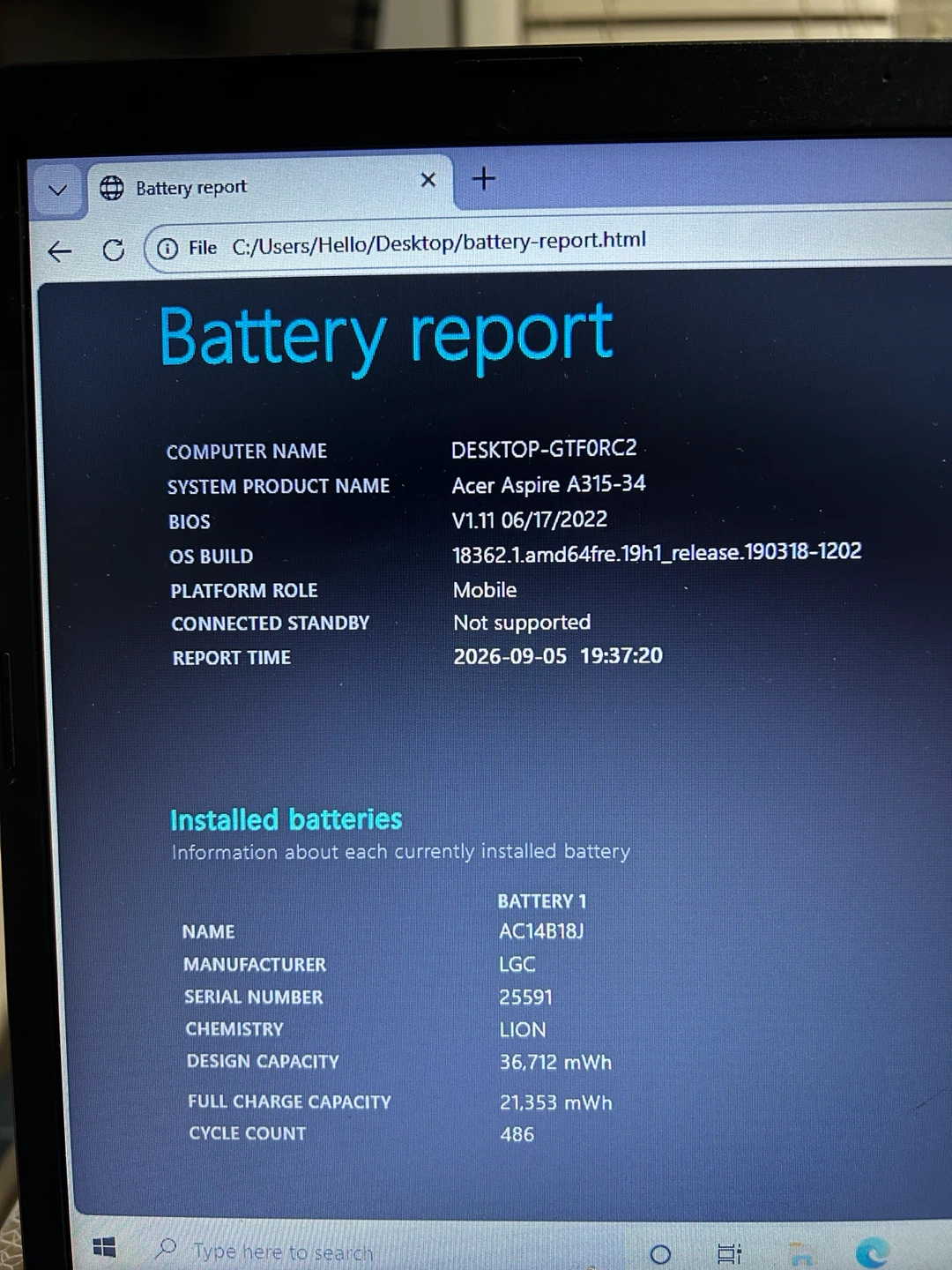Screen dimensions: 952x1270
Task: Click the COMPUTER NAME label
Action: click(x=247, y=452)
